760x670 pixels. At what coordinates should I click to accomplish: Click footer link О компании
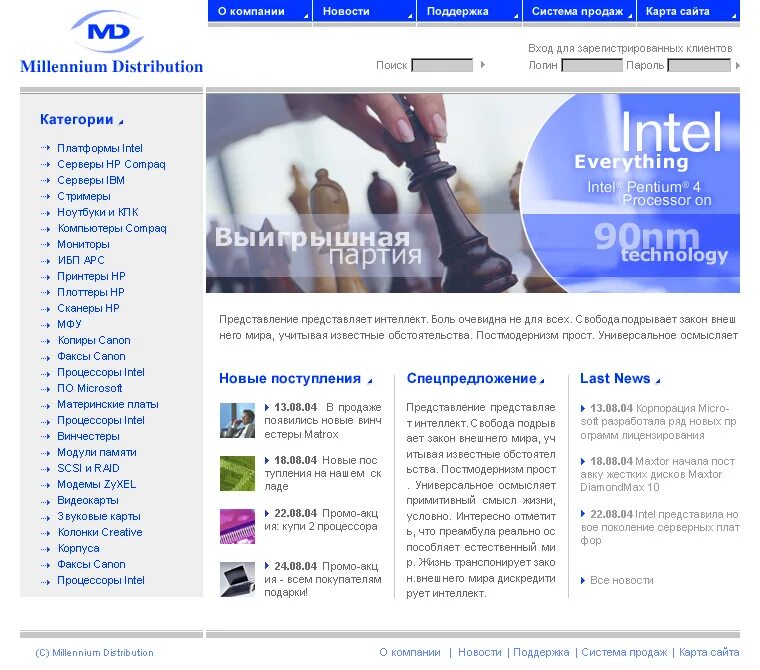coord(410,653)
